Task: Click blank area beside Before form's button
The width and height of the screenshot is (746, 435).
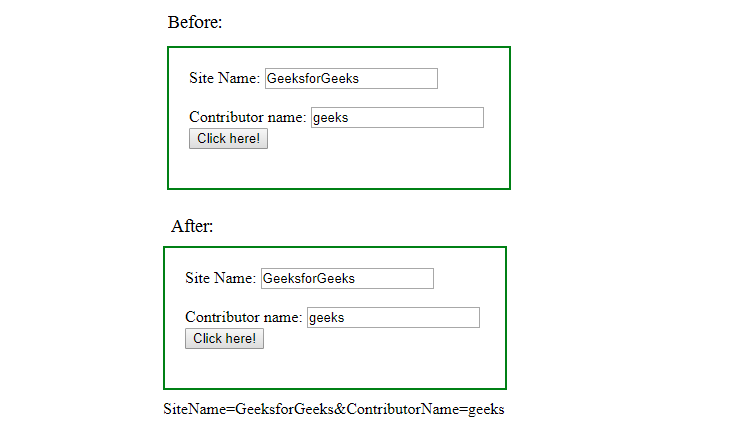Action: click(381, 139)
